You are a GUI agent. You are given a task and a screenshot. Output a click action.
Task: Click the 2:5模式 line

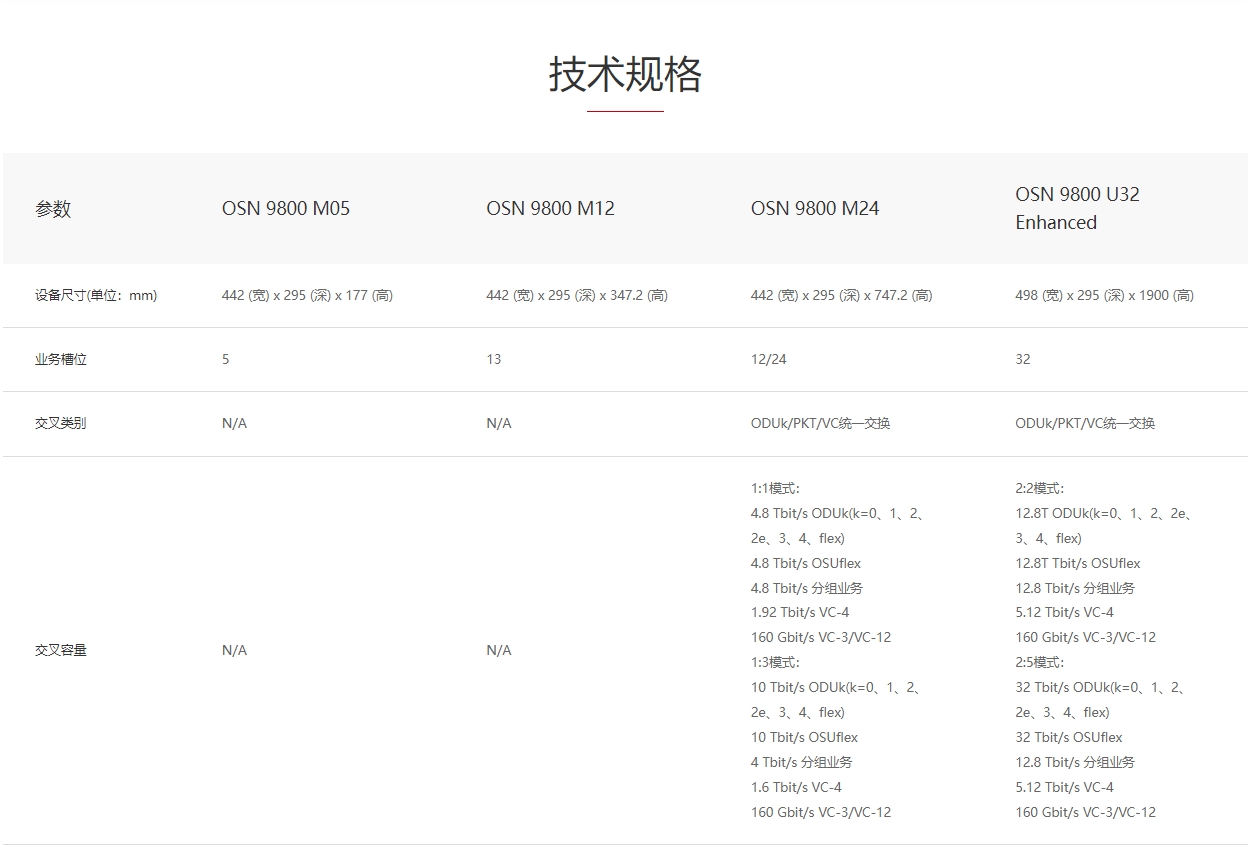[x=1040, y=662]
